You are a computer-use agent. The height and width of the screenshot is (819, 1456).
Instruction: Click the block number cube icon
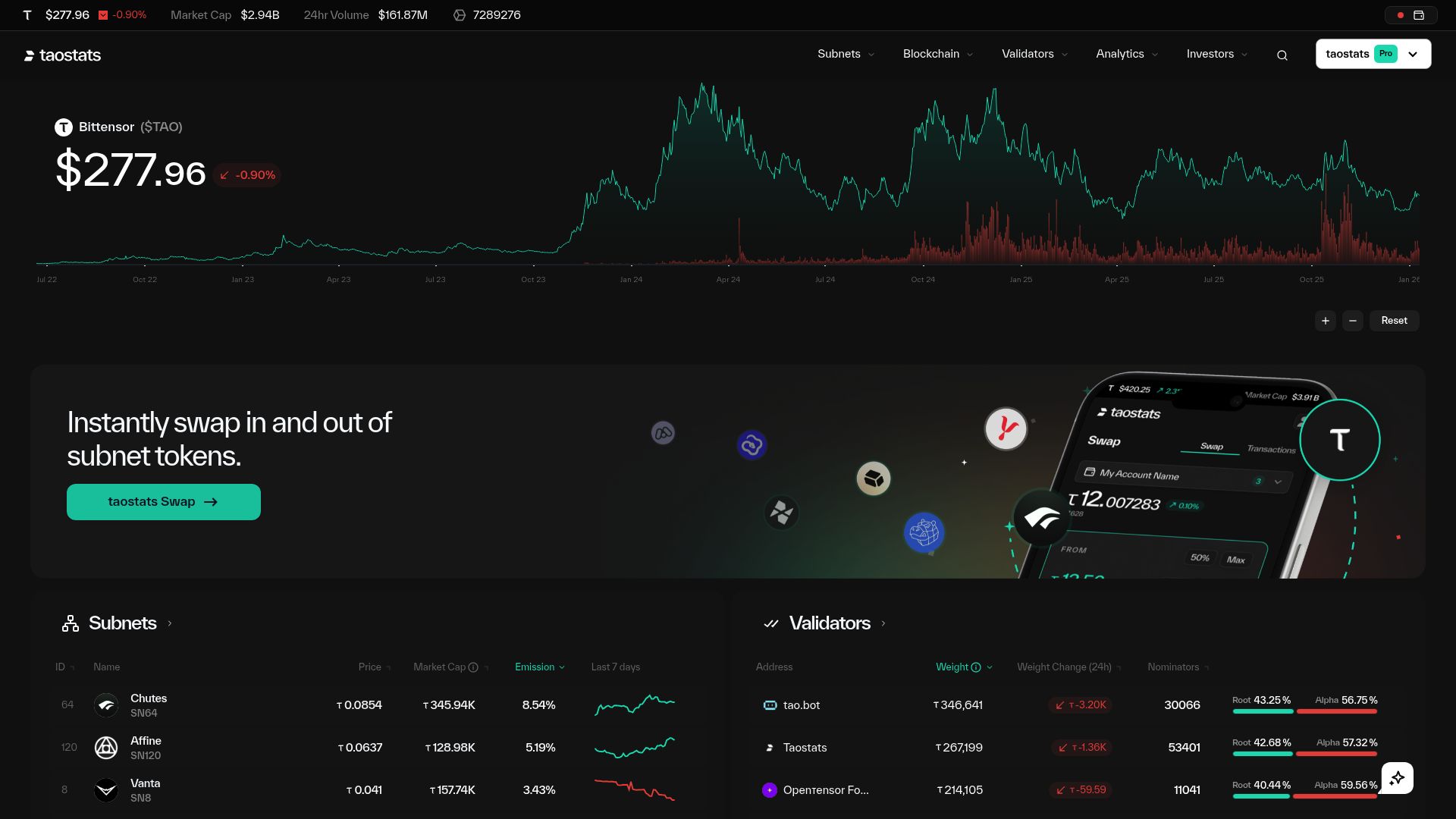pyautogui.click(x=459, y=14)
